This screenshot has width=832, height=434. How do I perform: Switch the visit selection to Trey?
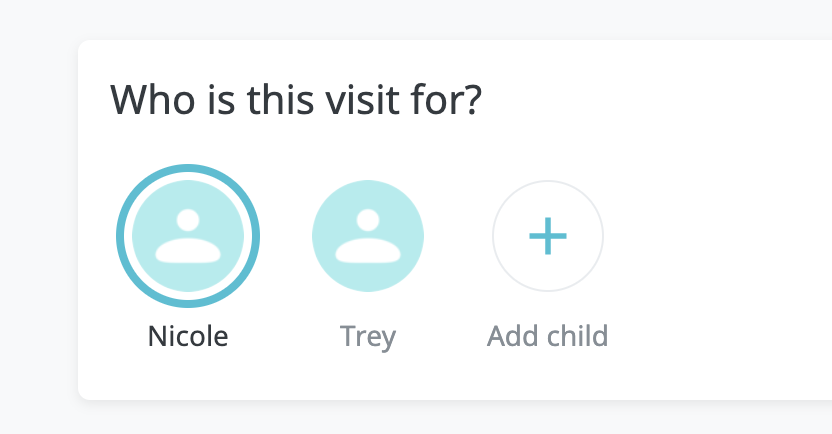click(x=368, y=236)
